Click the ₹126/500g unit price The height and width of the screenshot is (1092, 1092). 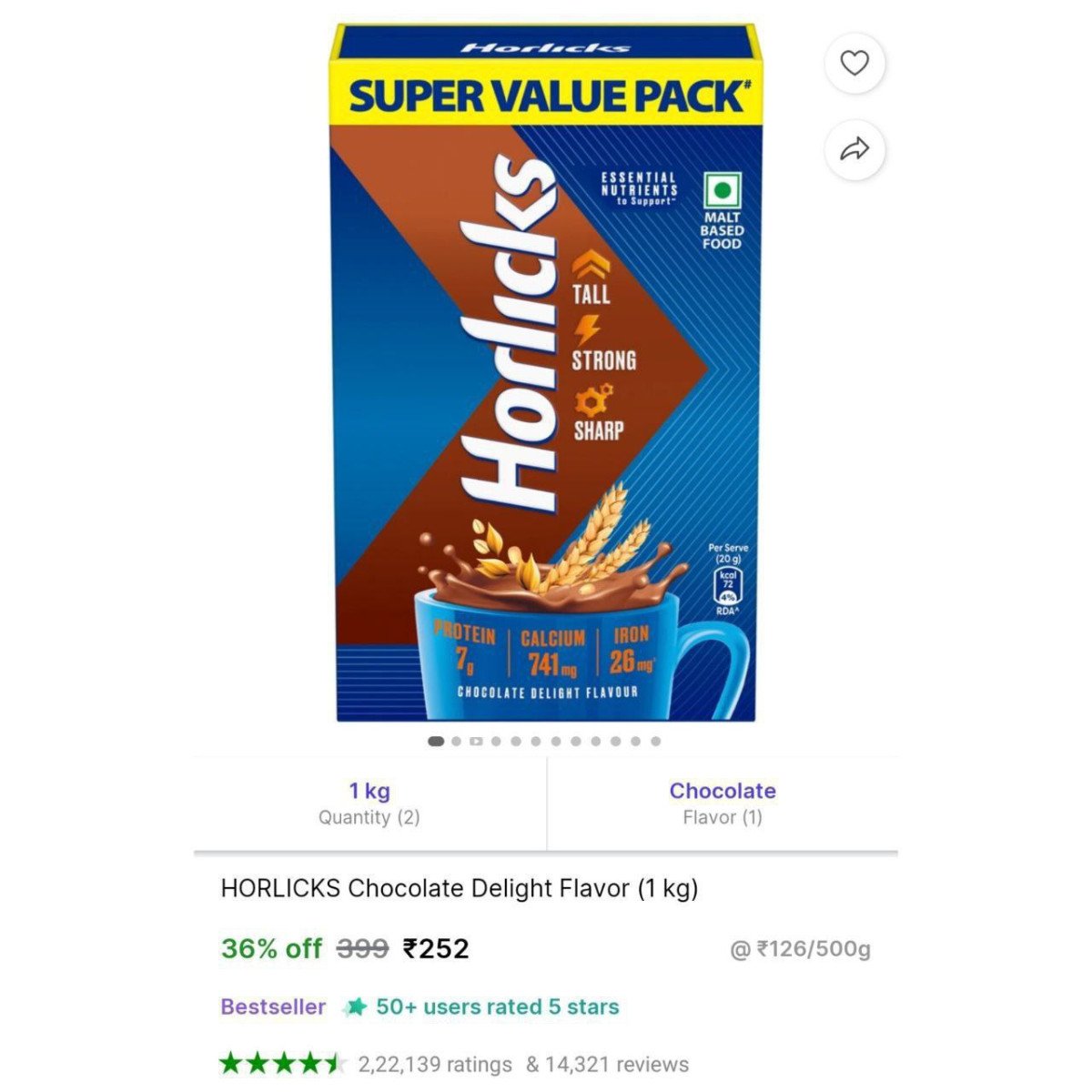click(x=801, y=949)
